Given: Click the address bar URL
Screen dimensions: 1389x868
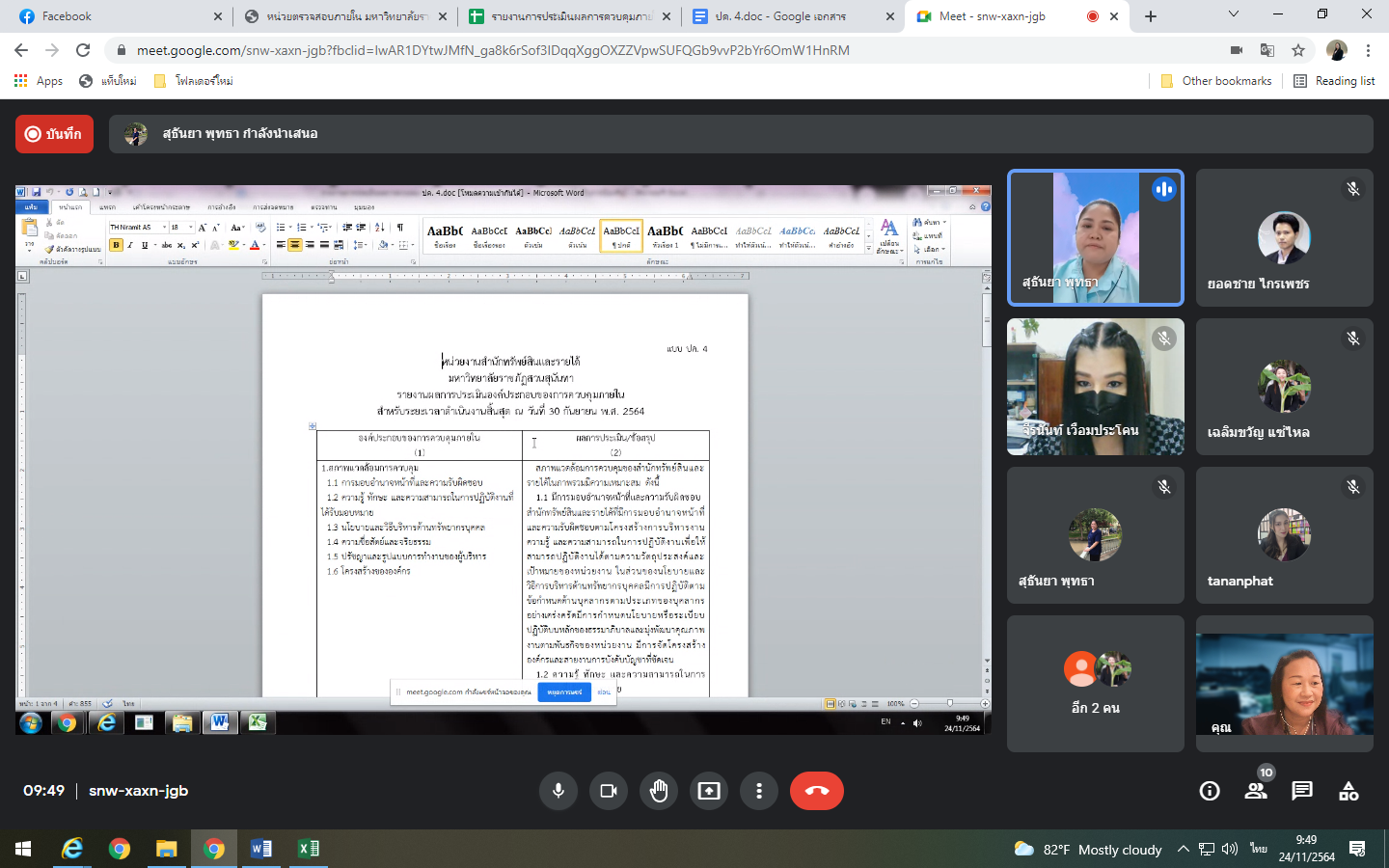Looking at the screenshot, I should point(492,50).
